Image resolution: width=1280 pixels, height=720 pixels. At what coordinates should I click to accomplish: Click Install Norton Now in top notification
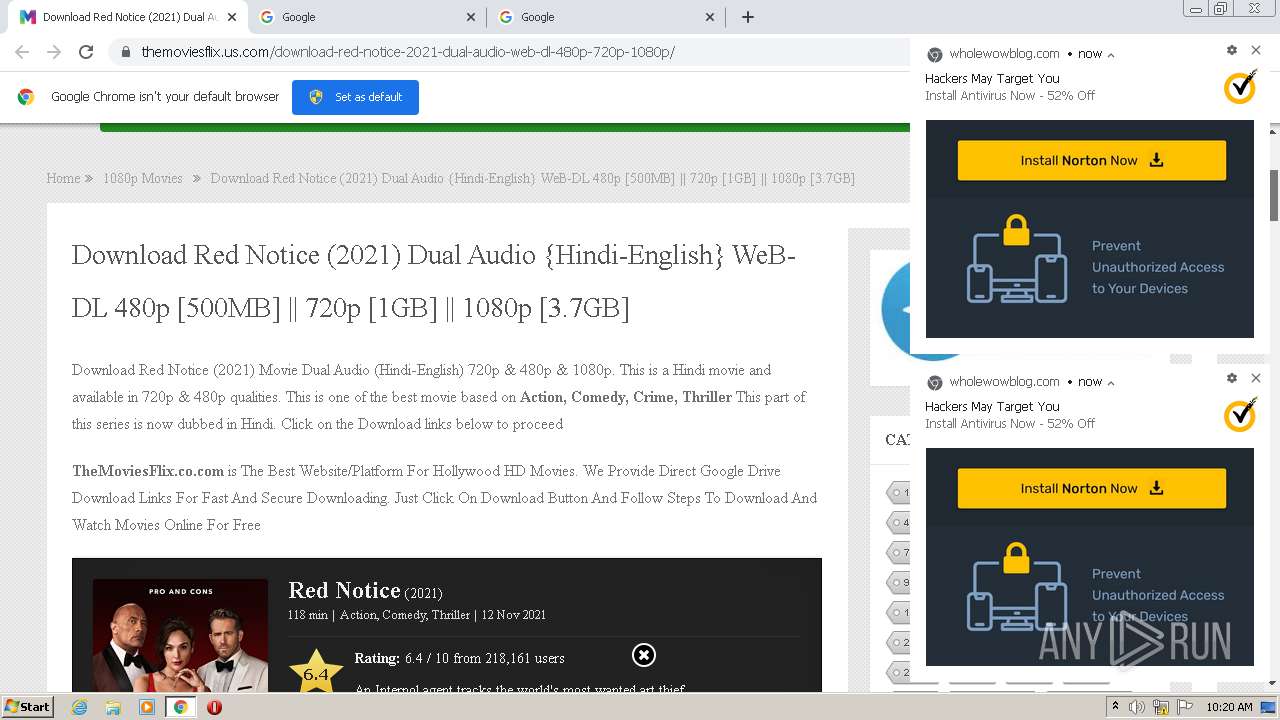pos(1092,160)
